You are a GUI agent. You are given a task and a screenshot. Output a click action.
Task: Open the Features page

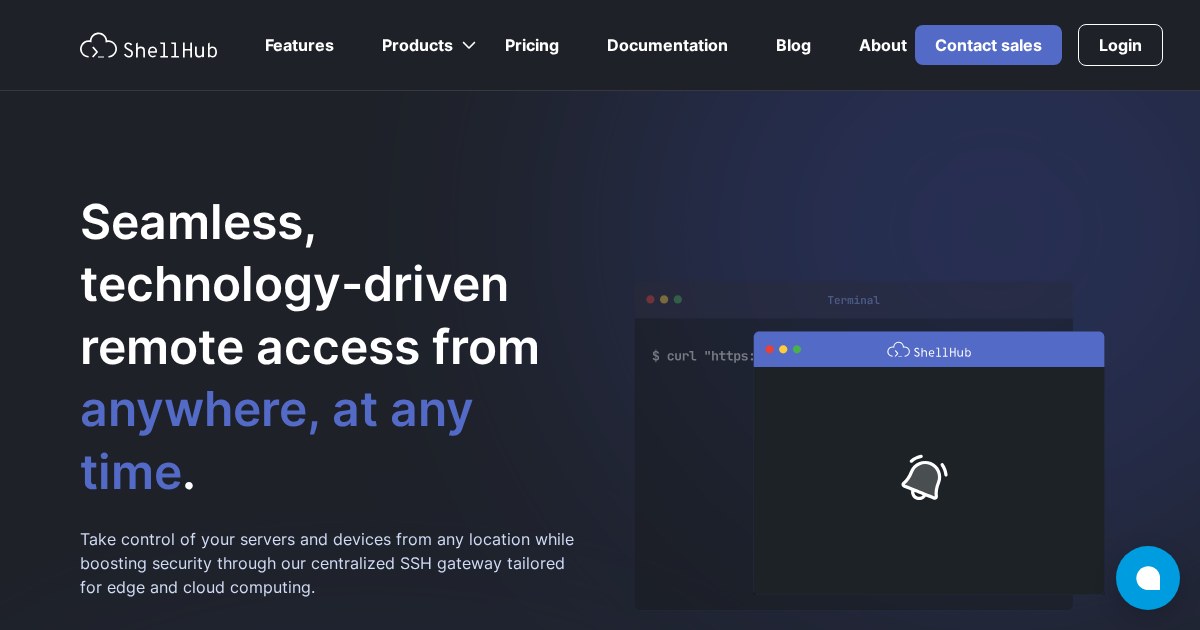click(299, 45)
